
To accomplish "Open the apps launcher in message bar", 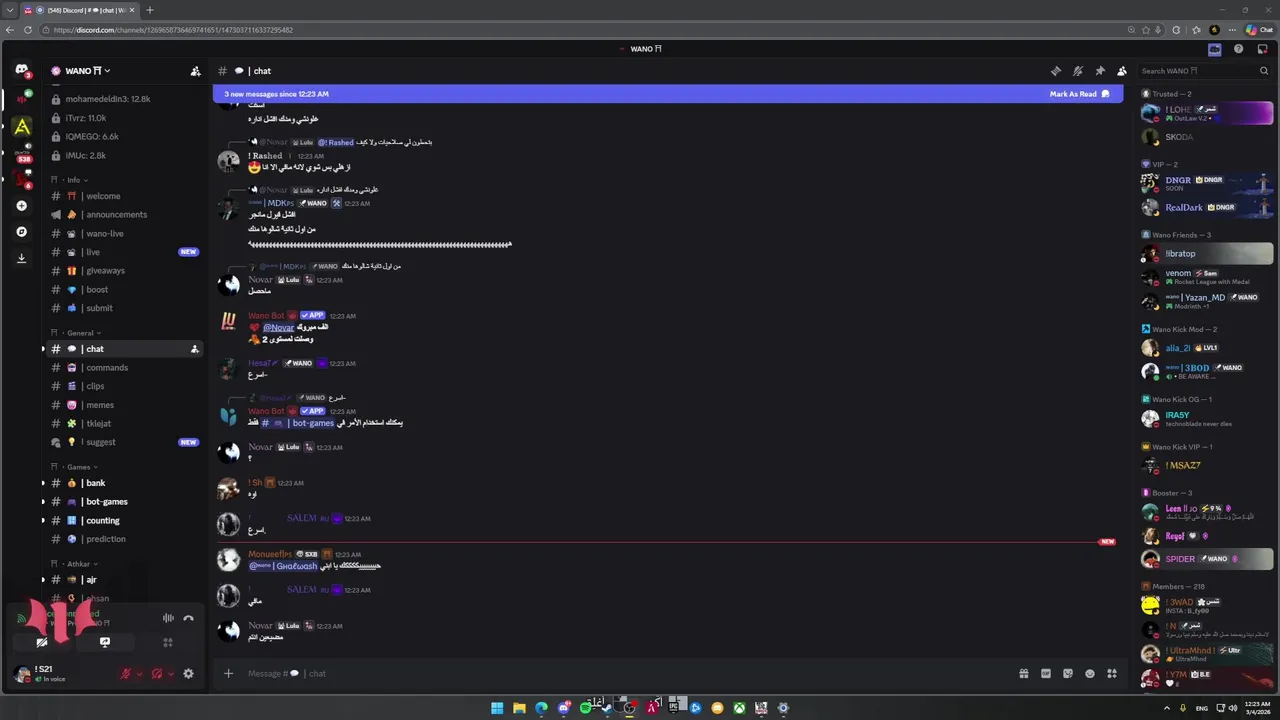I will (1112, 673).
